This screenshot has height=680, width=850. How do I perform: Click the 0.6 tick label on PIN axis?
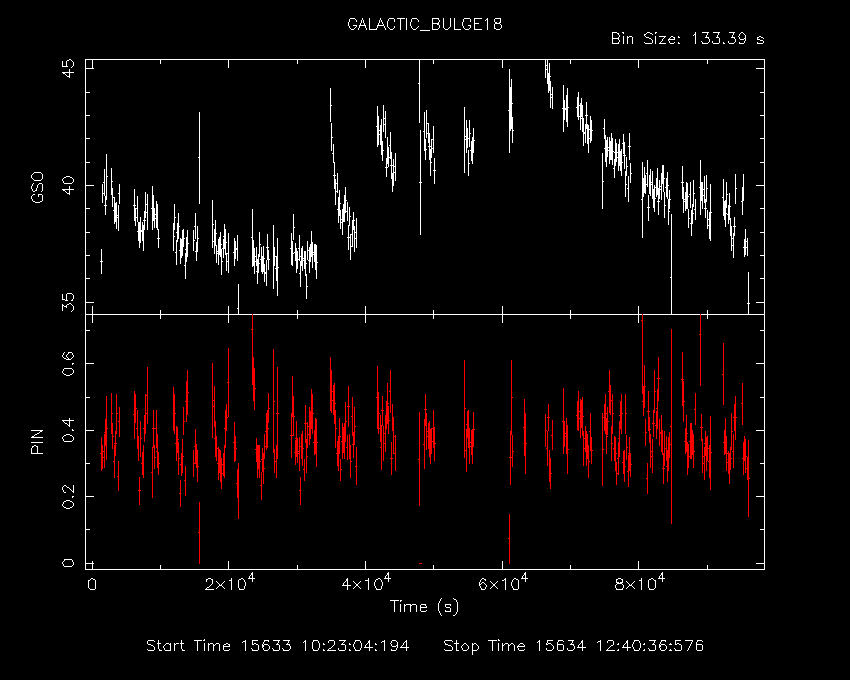pos(69,363)
